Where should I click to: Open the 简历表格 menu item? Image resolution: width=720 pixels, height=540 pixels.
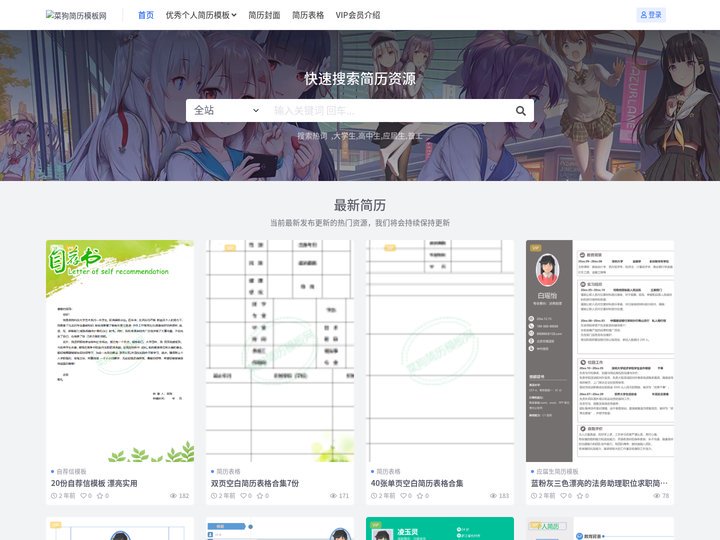308,15
